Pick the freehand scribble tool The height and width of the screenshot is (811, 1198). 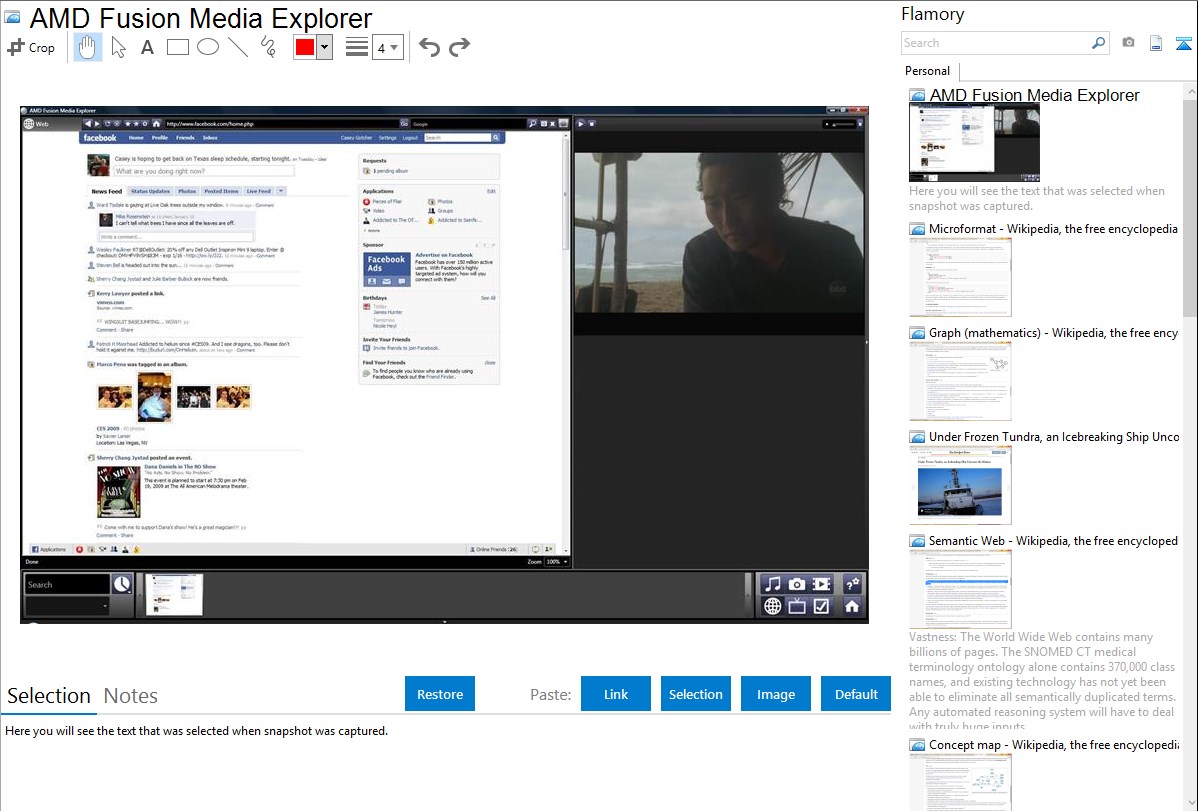click(x=268, y=47)
